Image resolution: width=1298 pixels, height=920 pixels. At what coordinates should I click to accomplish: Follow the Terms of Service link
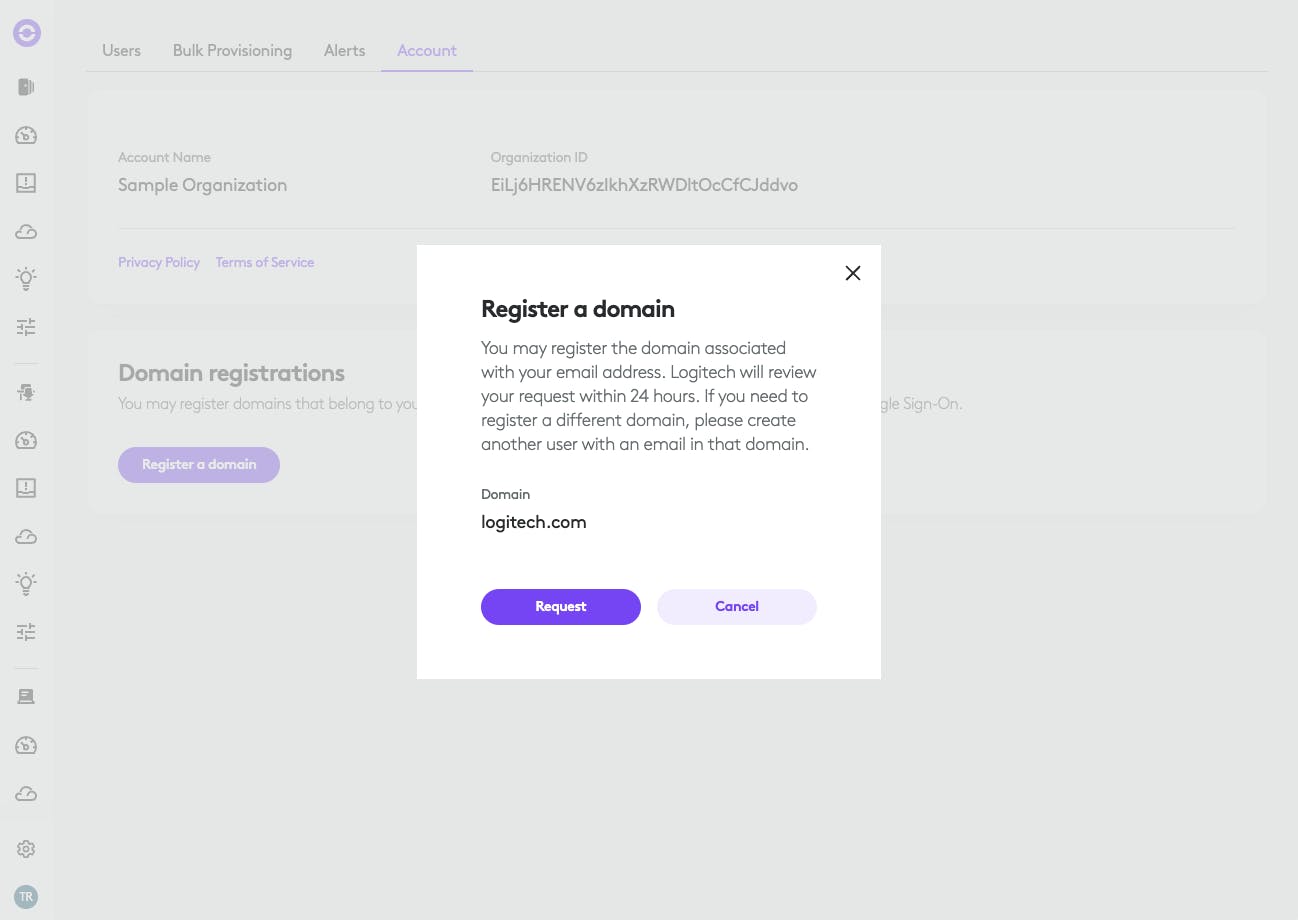(x=265, y=262)
